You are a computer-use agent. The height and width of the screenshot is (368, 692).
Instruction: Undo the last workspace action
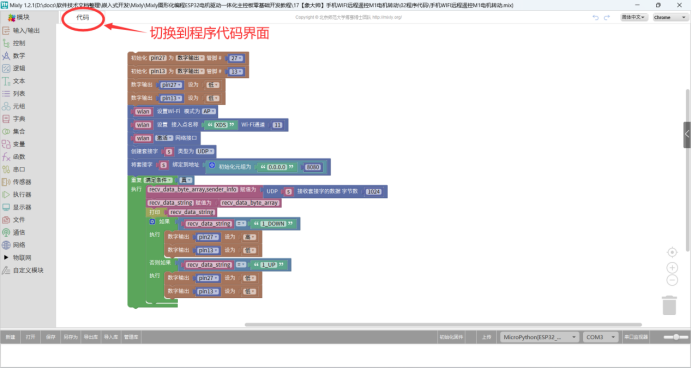595,18
